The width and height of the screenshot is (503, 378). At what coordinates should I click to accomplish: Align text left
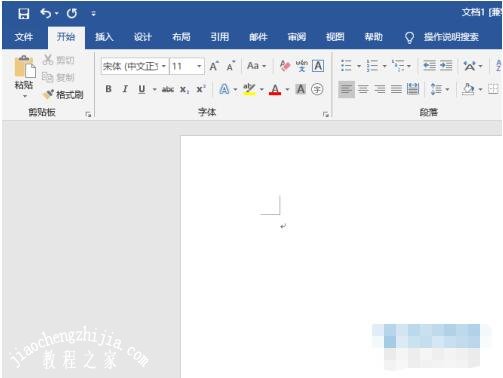click(x=346, y=89)
